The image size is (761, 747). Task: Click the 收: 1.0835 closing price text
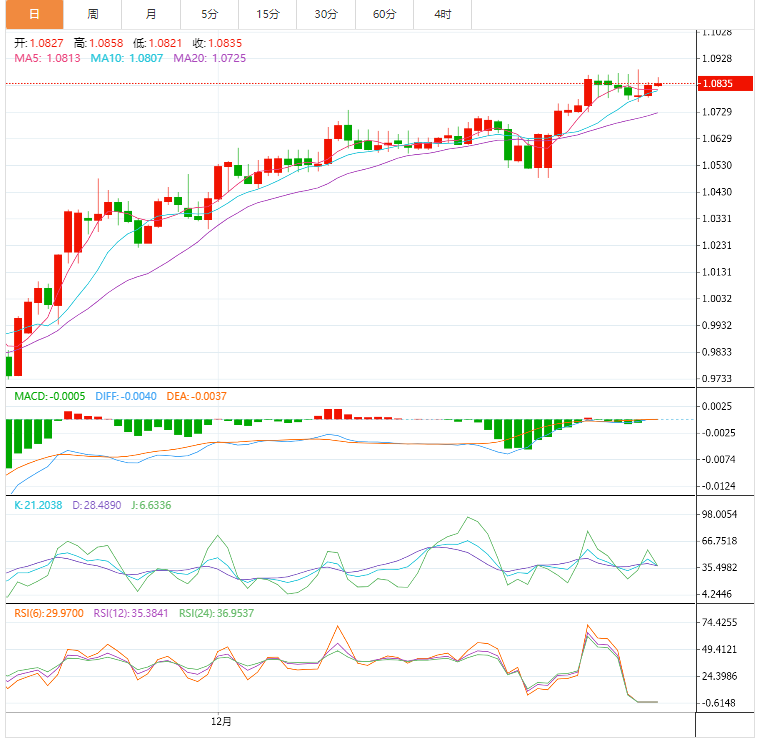216,44
